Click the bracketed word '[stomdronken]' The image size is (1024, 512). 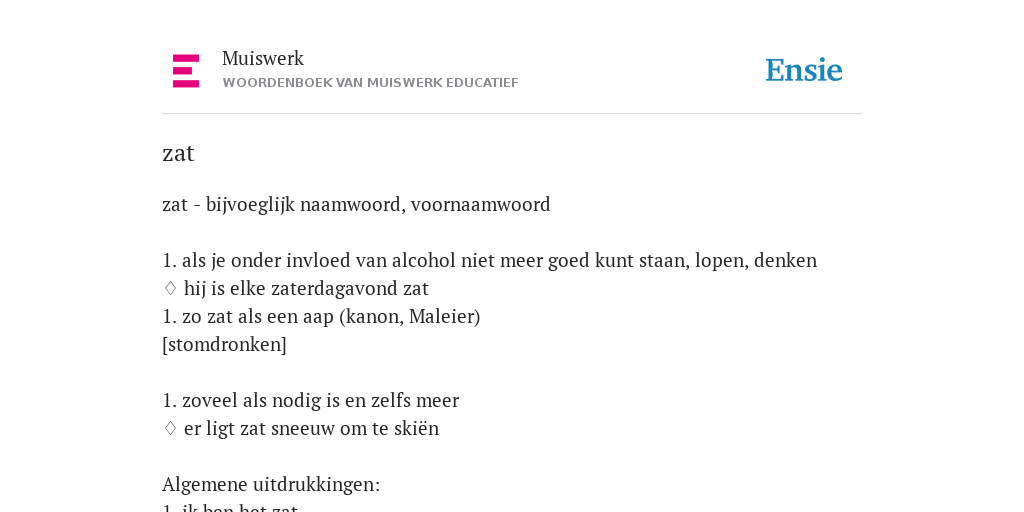tap(225, 345)
